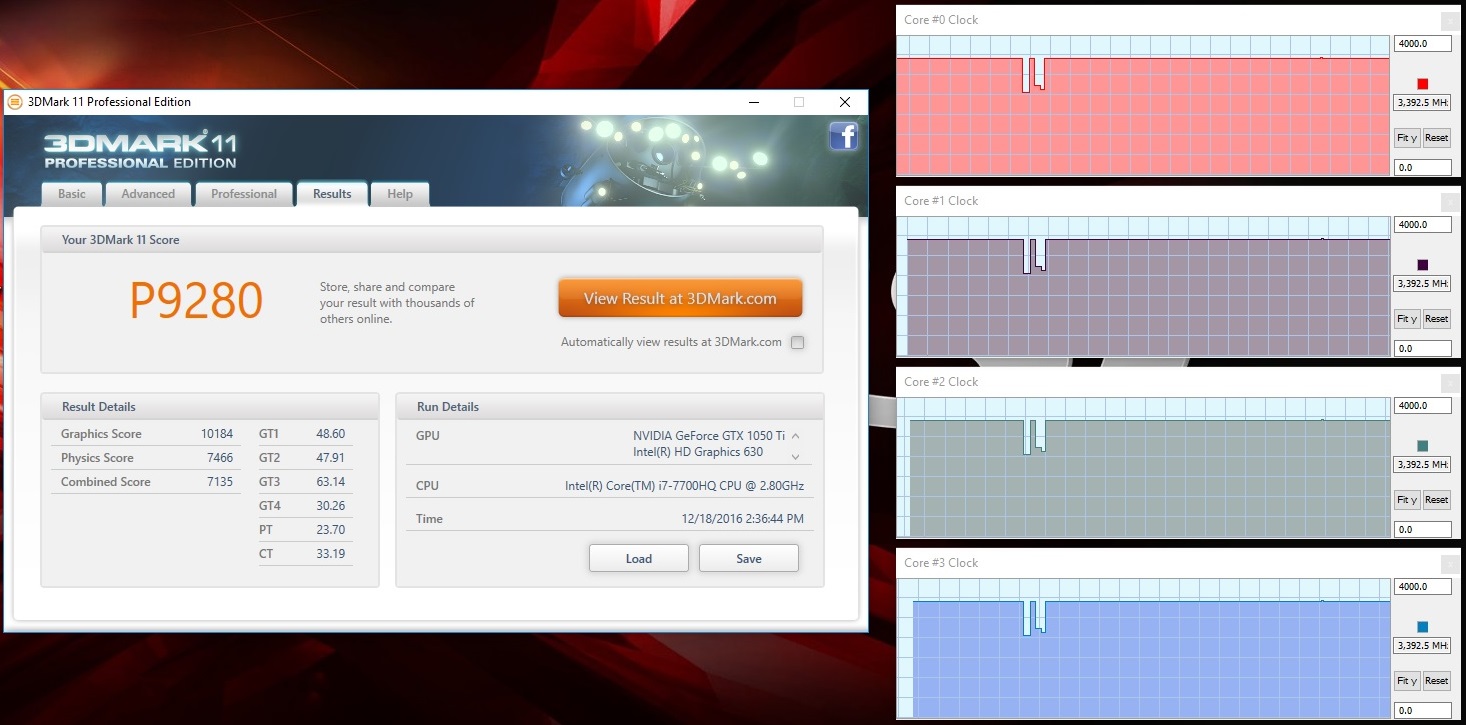1466x725 pixels.
Task: Open the Help tab
Action: point(400,194)
